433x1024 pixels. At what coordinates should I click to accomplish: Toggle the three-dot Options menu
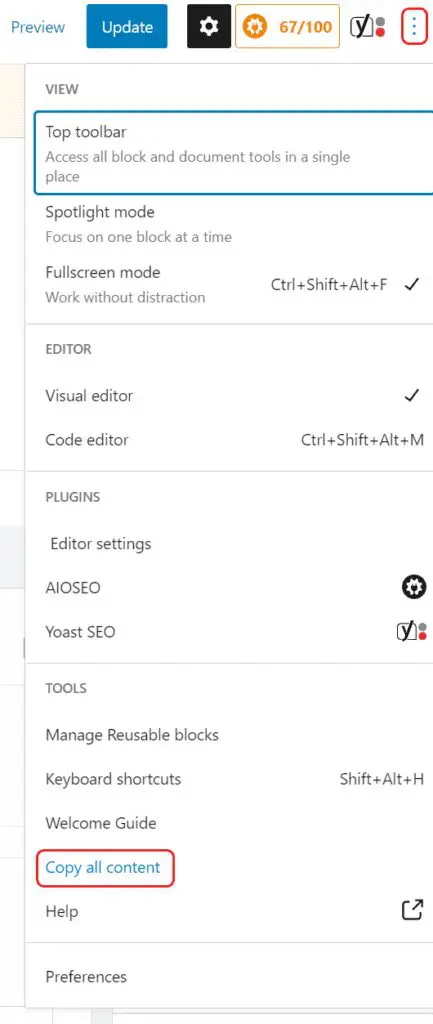414,27
